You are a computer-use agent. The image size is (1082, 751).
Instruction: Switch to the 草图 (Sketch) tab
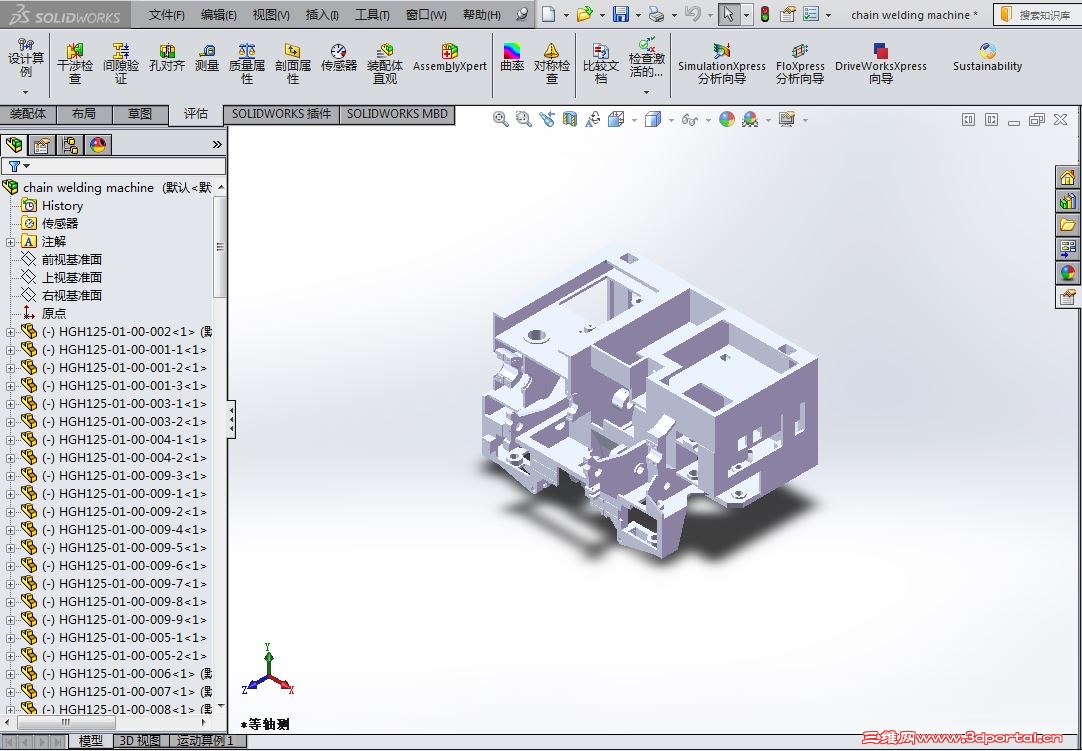tap(140, 114)
